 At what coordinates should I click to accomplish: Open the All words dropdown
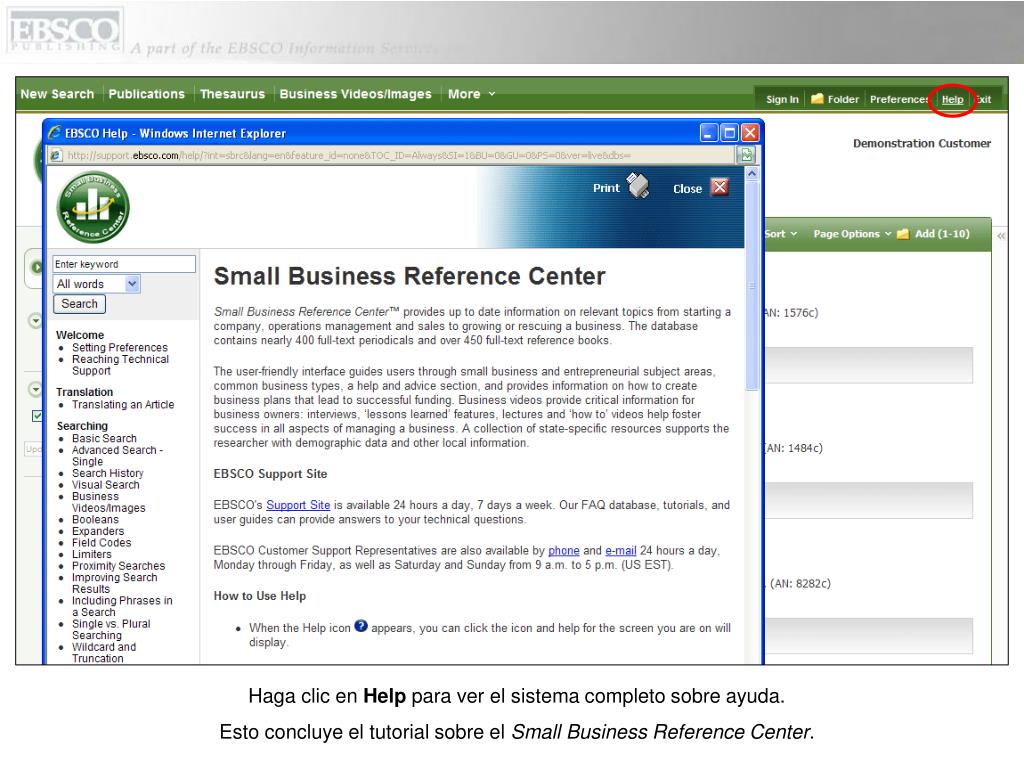click(97, 283)
